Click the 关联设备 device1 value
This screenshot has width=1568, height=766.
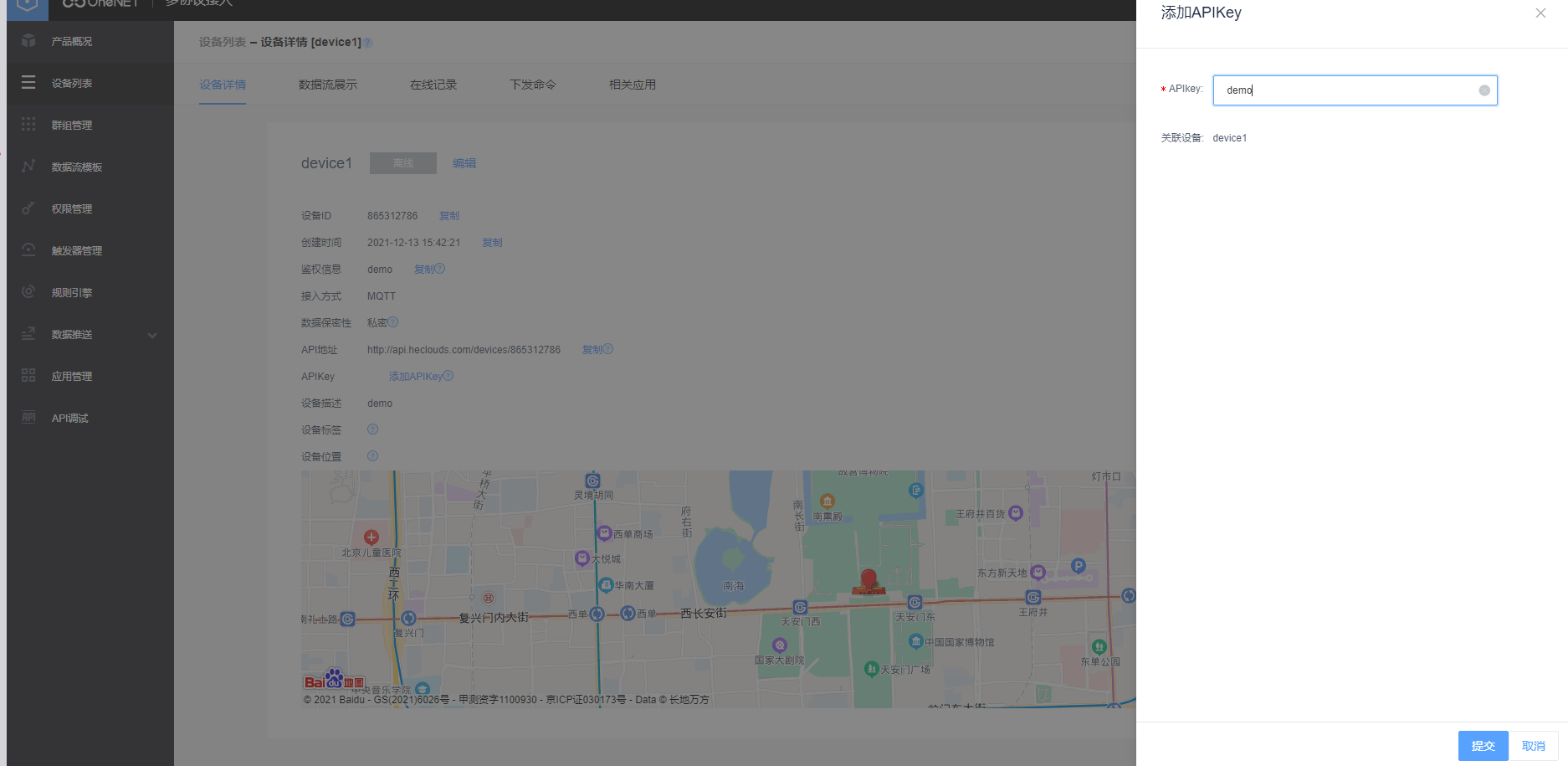point(1230,138)
